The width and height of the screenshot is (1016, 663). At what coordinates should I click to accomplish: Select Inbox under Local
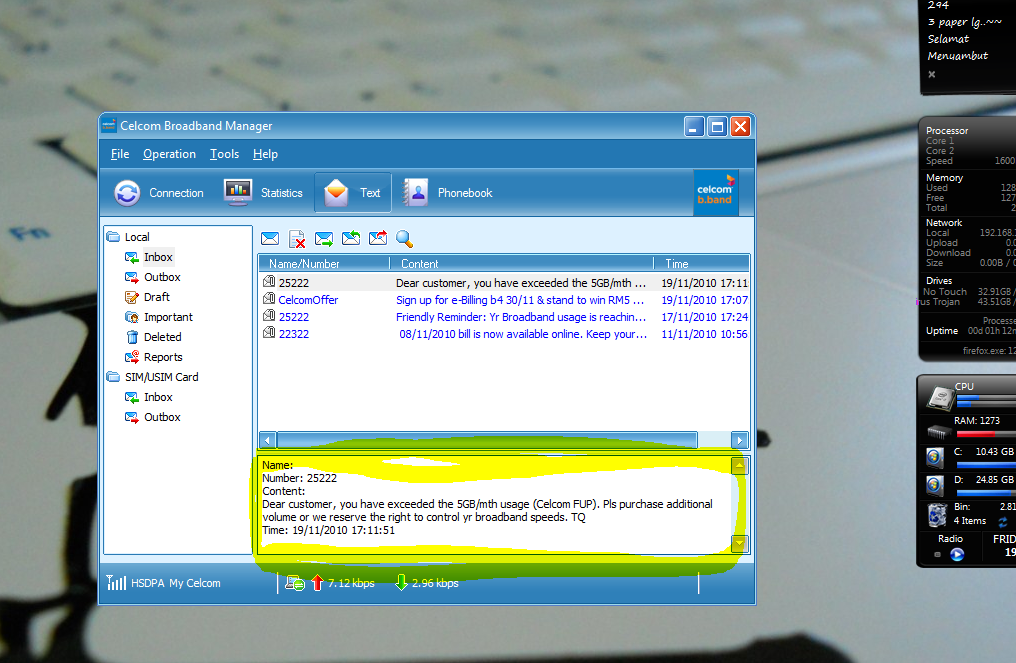pos(158,257)
